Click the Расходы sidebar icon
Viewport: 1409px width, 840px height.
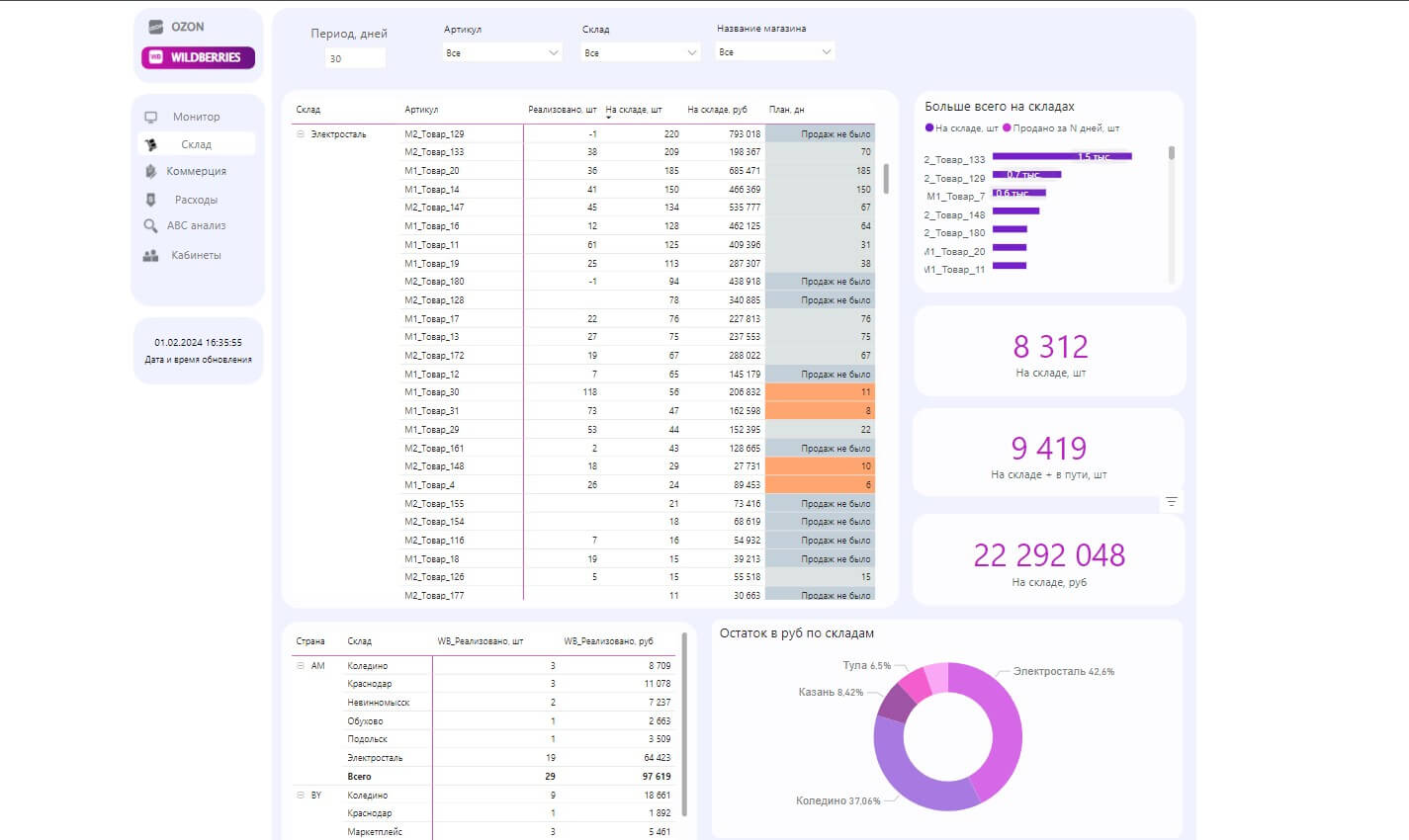click(151, 200)
